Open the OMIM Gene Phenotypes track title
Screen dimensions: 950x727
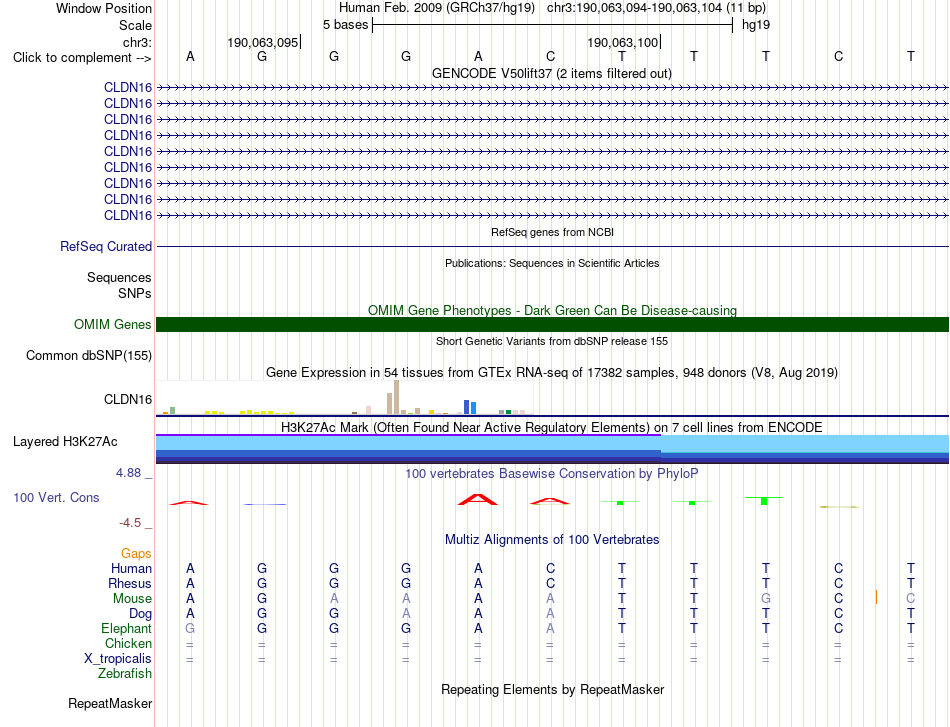[552, 310]
